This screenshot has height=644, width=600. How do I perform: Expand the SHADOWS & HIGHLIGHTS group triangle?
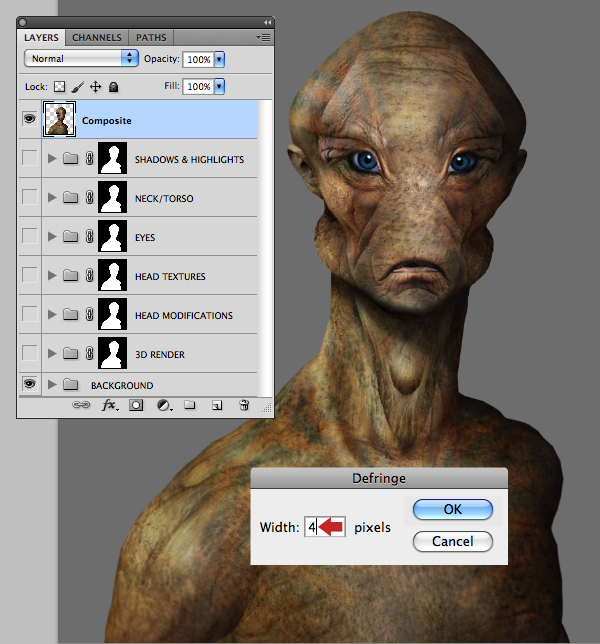(x=52, y=158)
